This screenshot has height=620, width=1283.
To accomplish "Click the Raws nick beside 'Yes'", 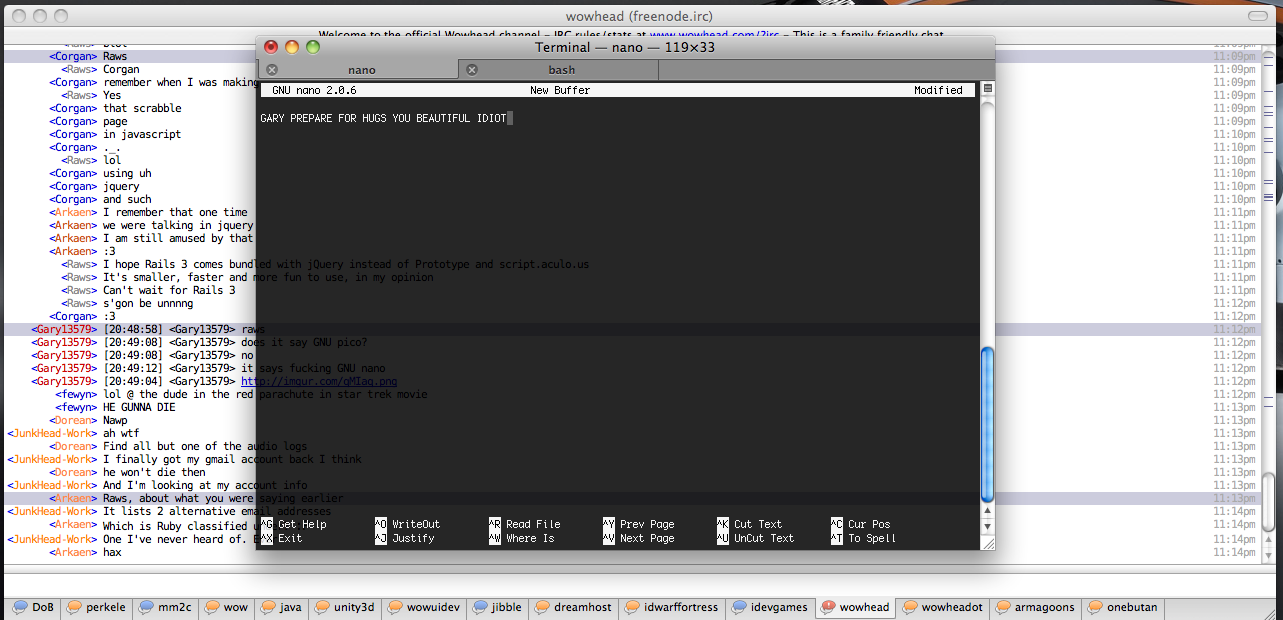I will point(79,95).
